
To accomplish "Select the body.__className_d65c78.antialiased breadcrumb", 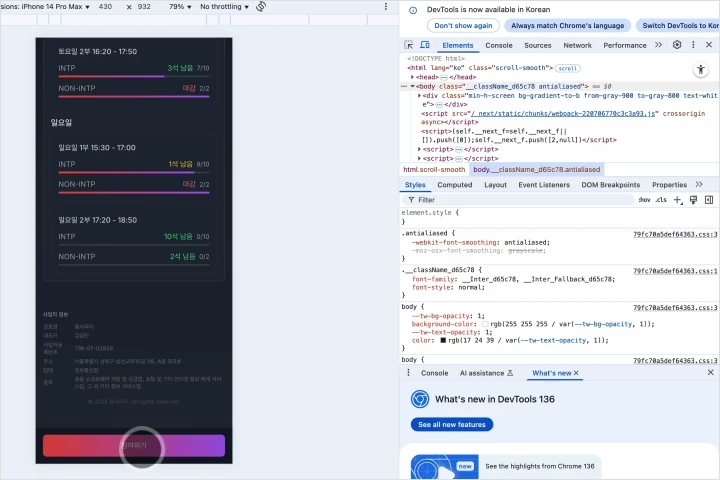I will coord(536,169).
